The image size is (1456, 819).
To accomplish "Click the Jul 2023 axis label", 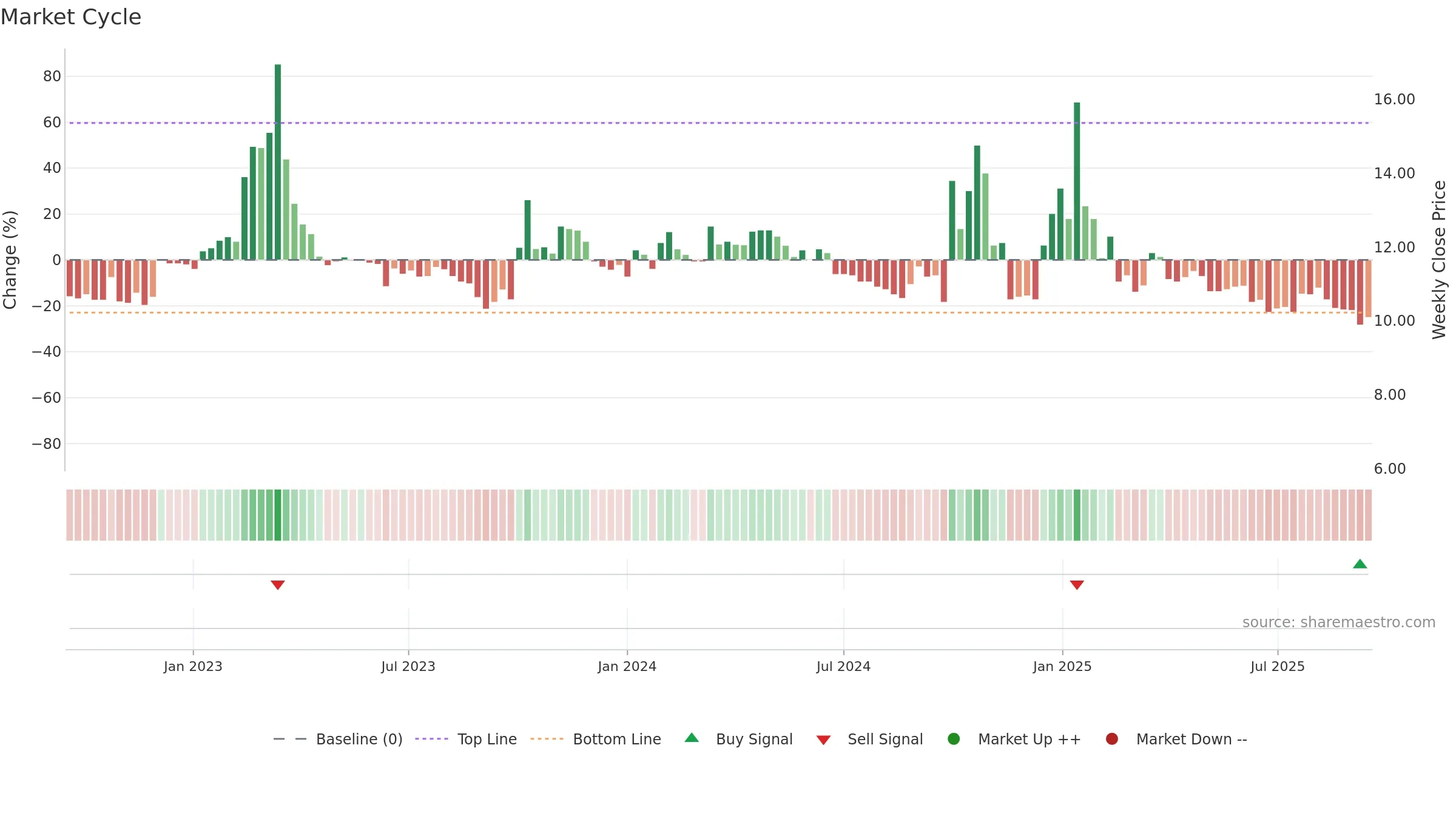I will point(408,667).
